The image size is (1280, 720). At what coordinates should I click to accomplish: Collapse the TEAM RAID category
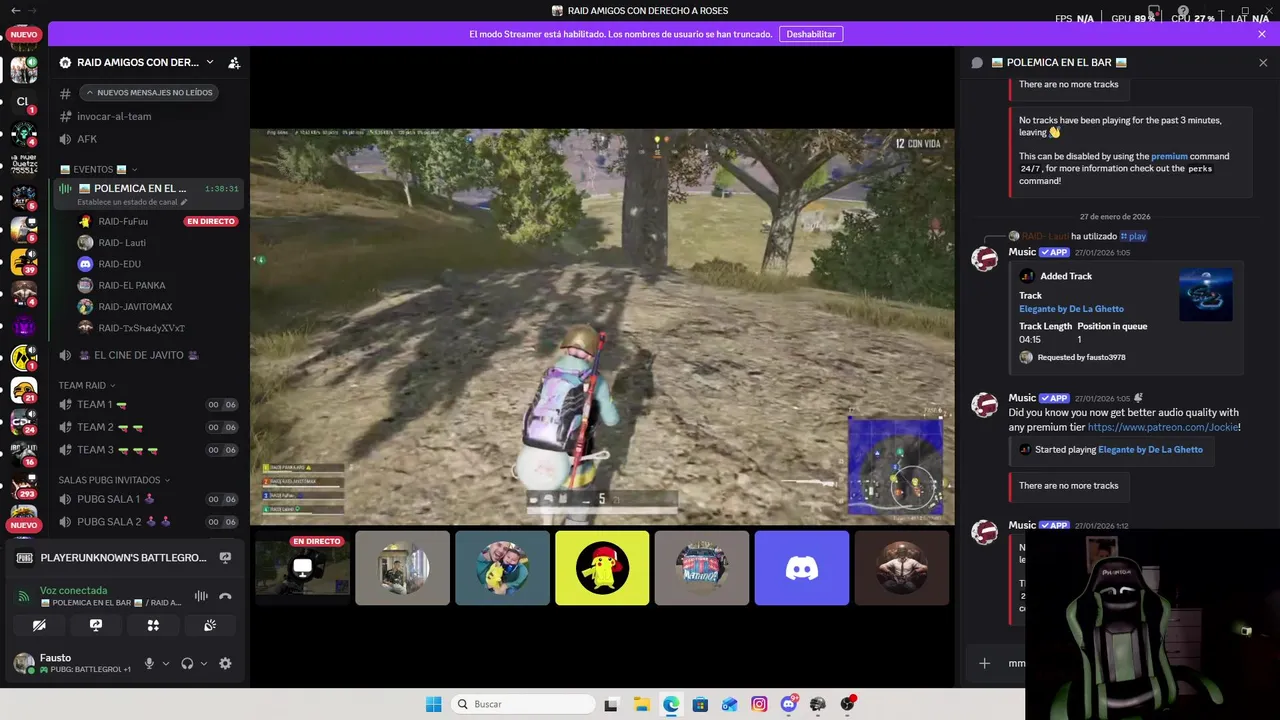coord(86,385)
